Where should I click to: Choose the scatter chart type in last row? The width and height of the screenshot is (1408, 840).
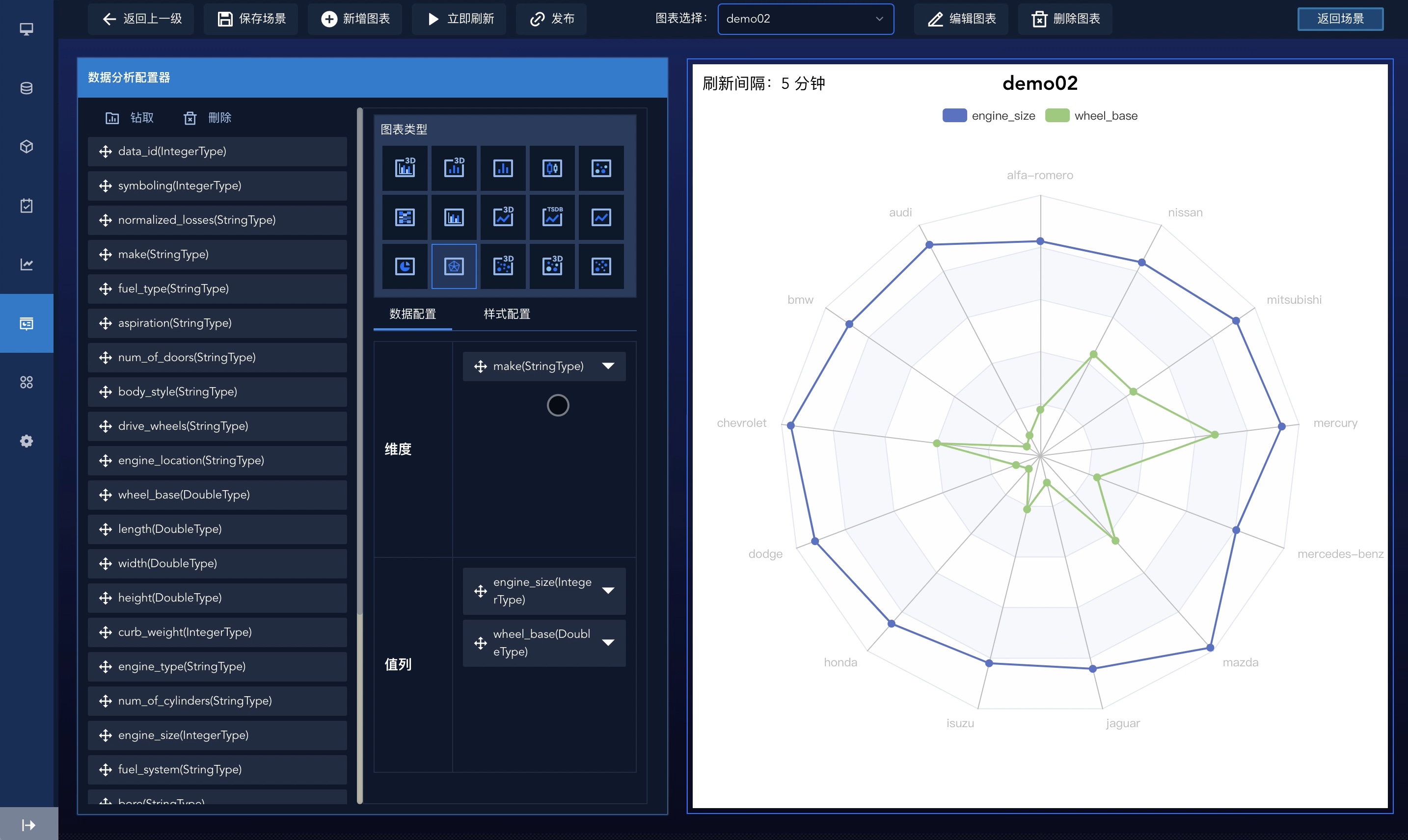pos(601,266)
